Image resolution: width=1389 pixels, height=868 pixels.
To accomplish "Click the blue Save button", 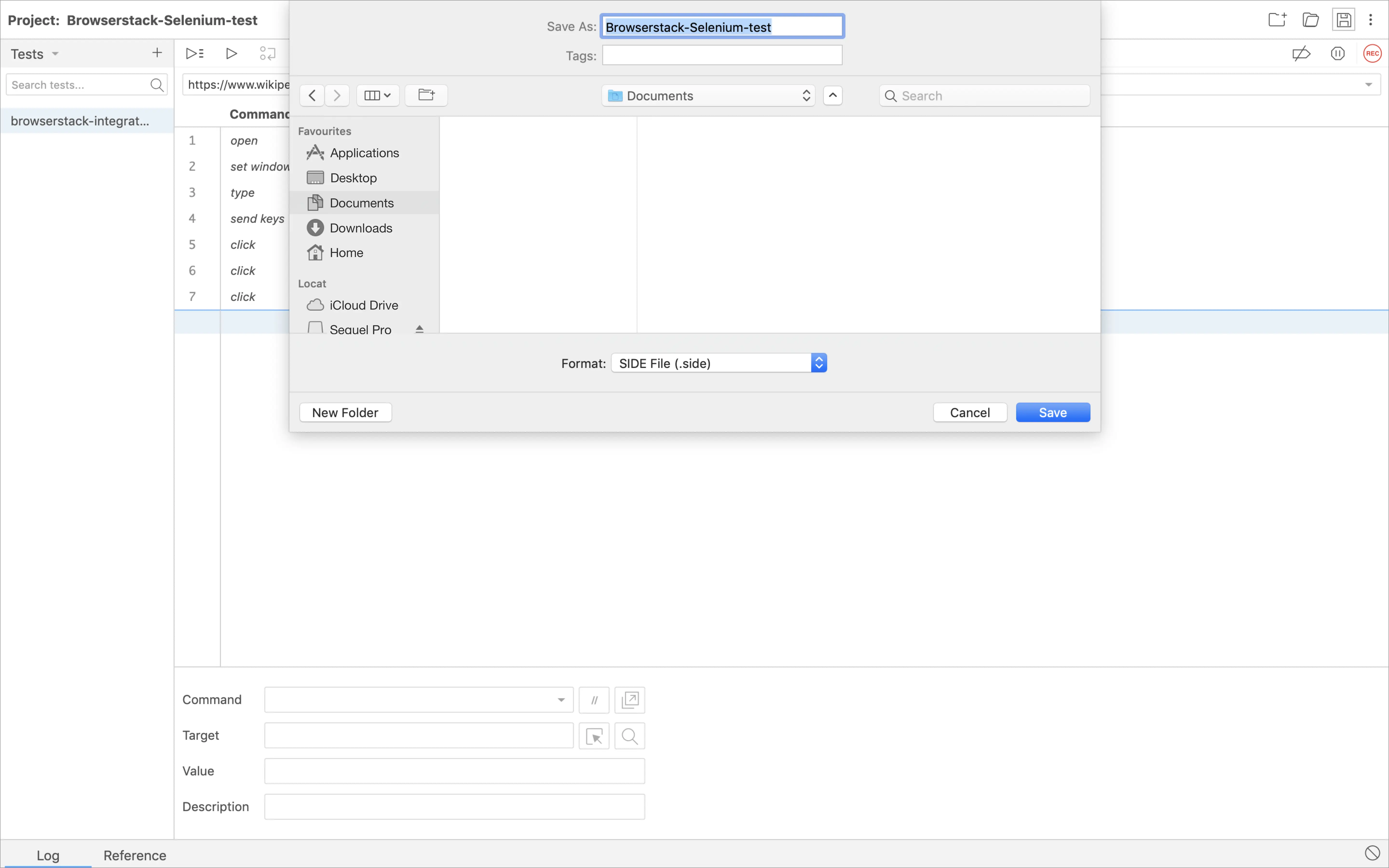I will (x=1052, y=412).
